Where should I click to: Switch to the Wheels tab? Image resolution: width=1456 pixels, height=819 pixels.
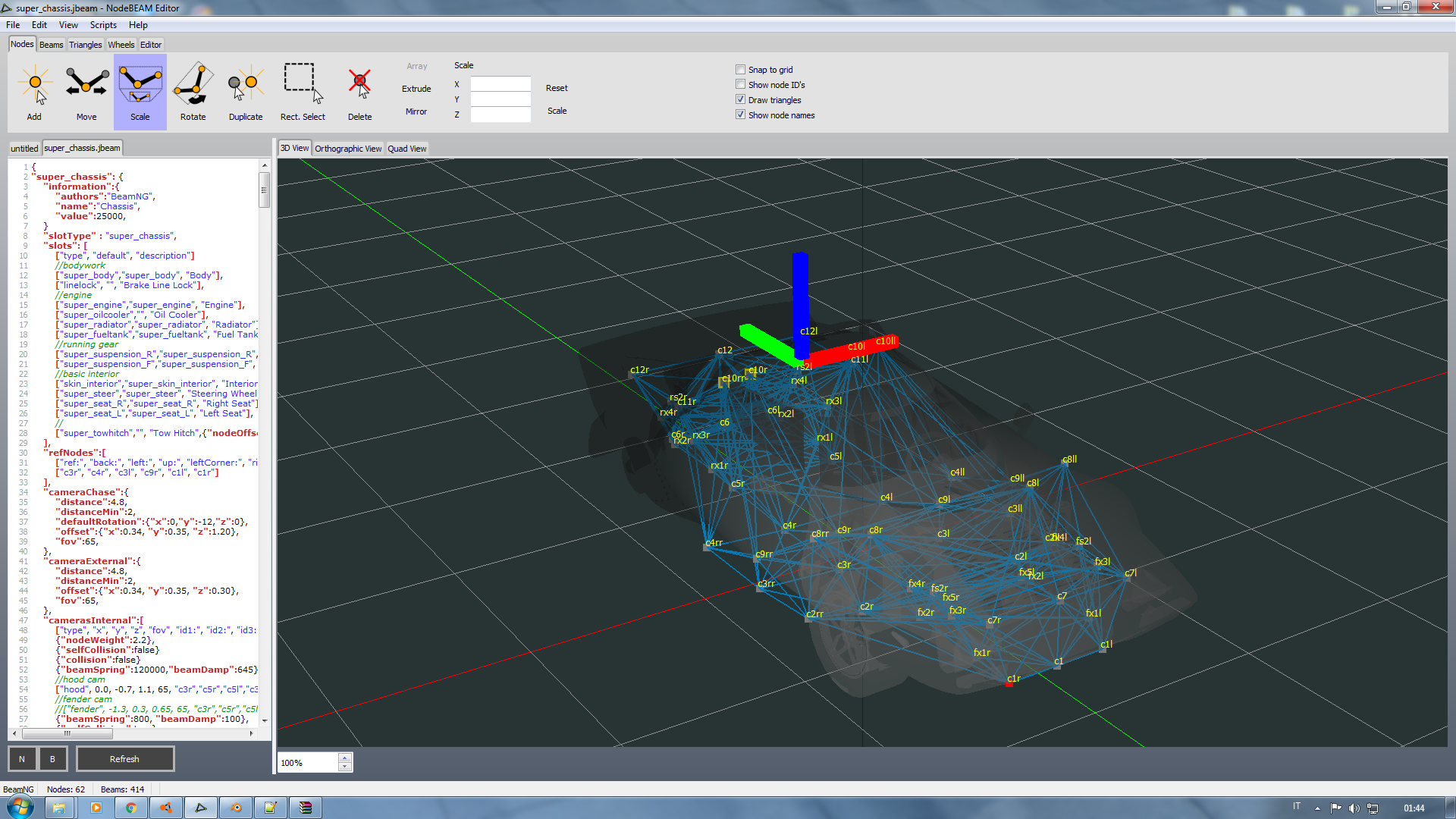[x=121, y=45]
